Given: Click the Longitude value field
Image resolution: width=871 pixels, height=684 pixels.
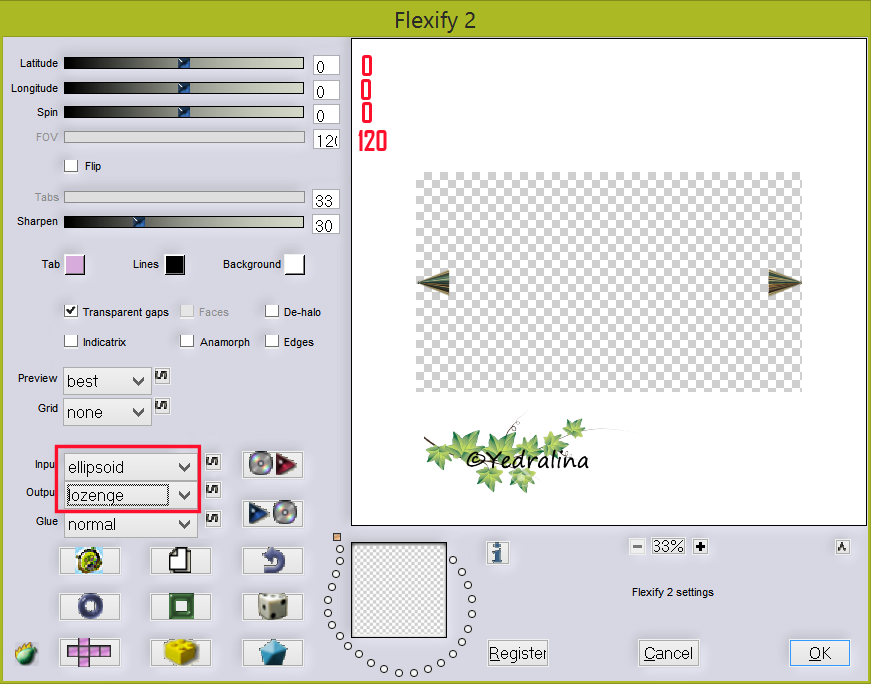Looking at the screenshot, I should 326,91.
